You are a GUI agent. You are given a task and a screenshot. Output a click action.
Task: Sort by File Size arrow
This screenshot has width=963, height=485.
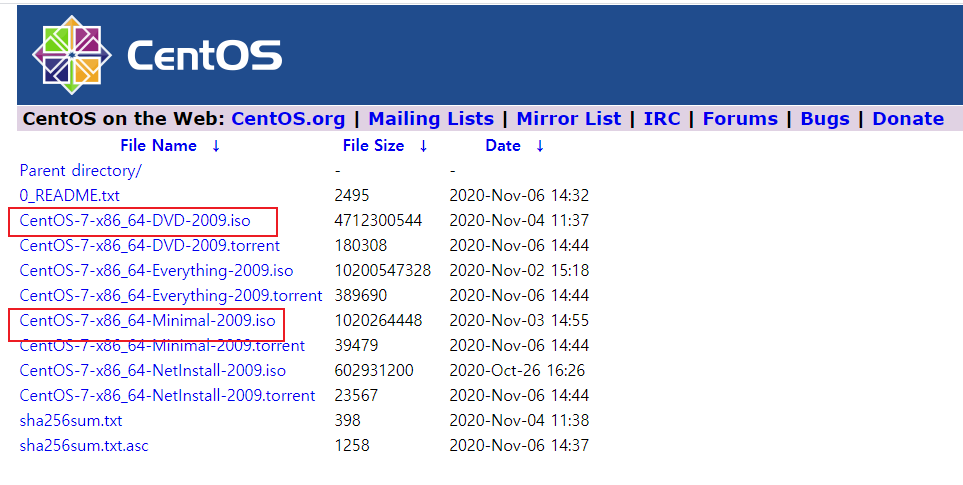[x=423, y=146]
